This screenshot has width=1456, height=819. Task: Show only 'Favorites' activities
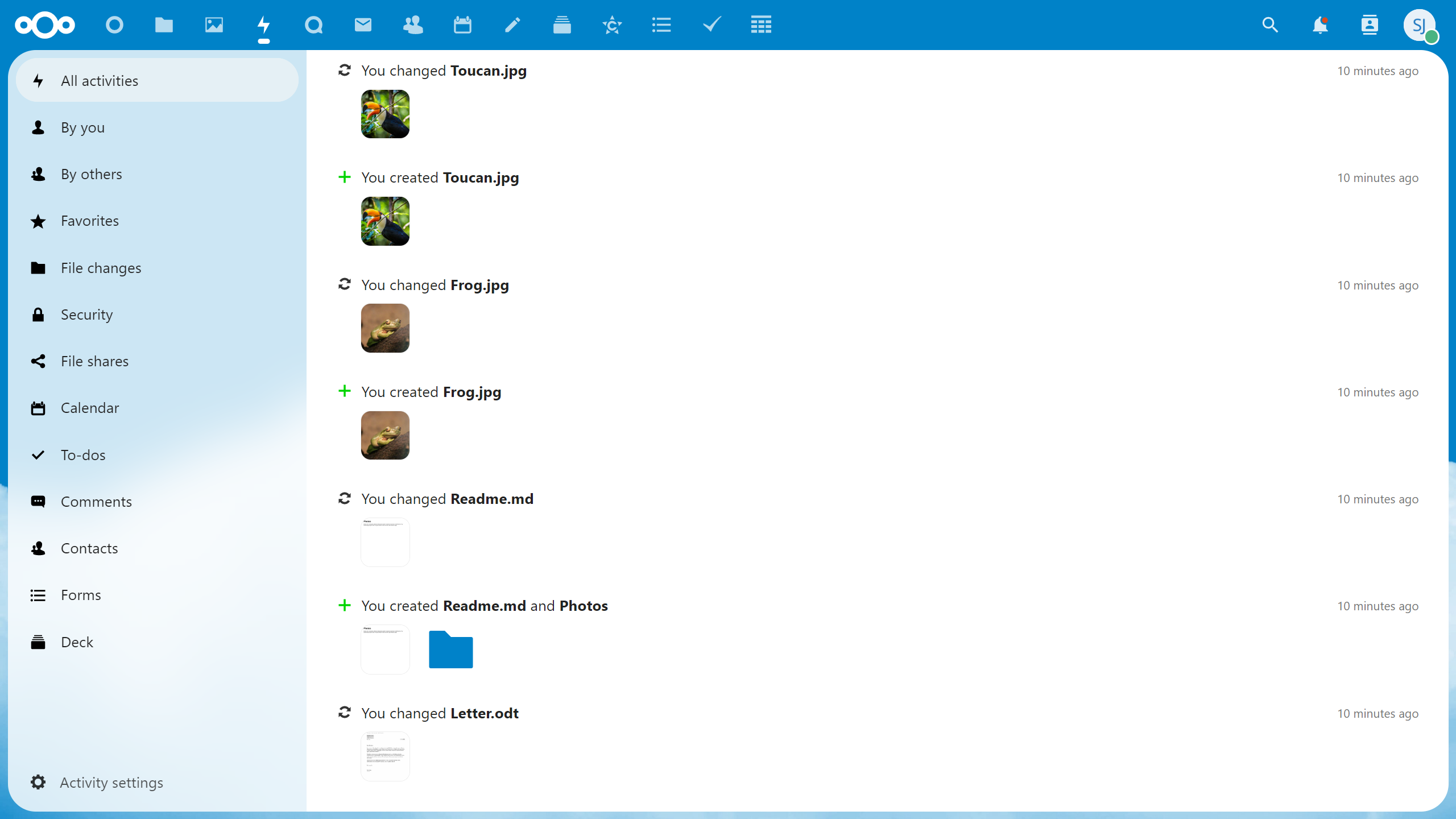click(90, 221)
